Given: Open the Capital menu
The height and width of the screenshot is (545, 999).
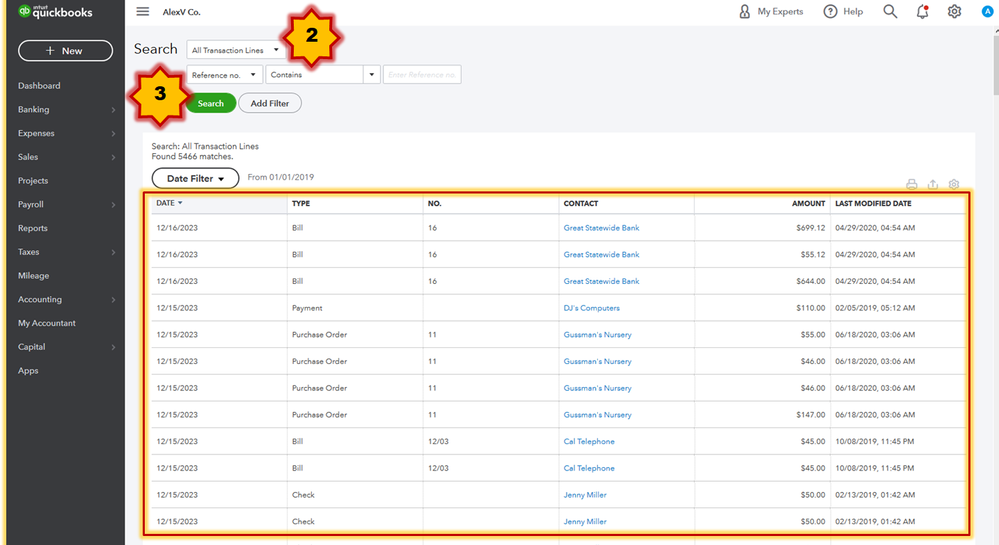Looking at the screenshot, I should (32, 347).
